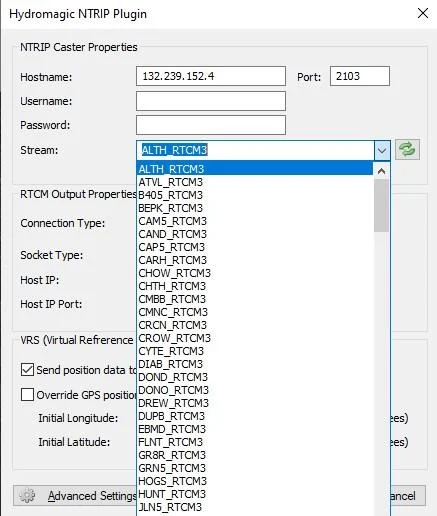Open the Advanced Settings gear button
437x516 pixels.
[75, 496]
